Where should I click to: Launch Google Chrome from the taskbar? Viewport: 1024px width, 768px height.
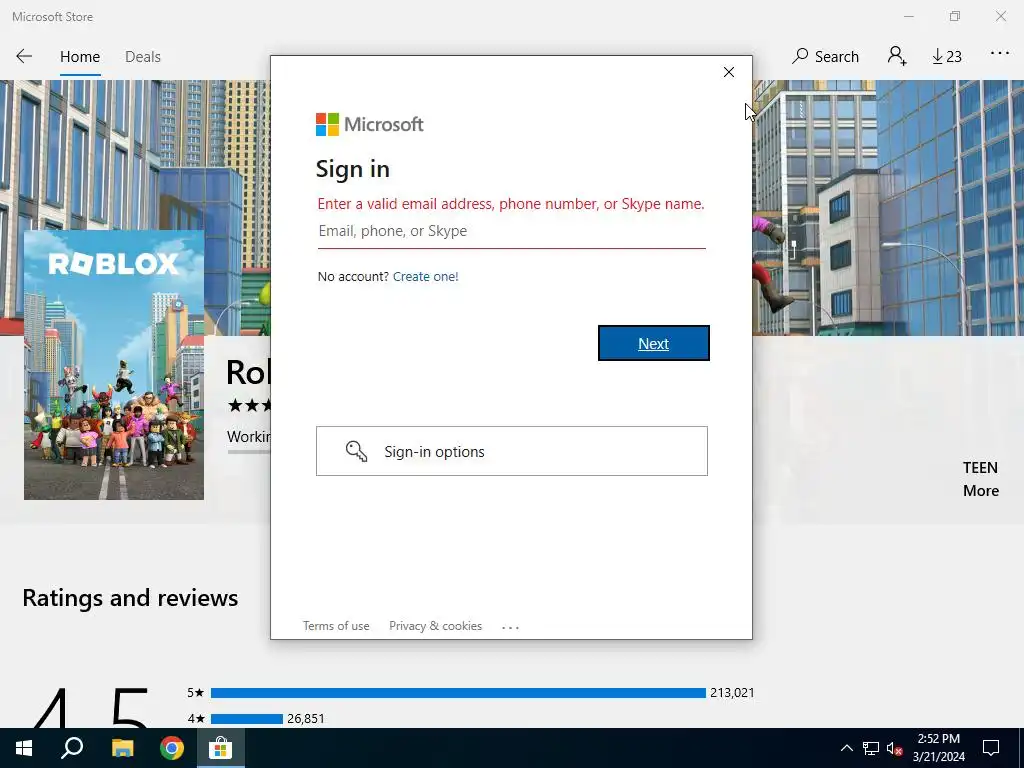[172, 748]
